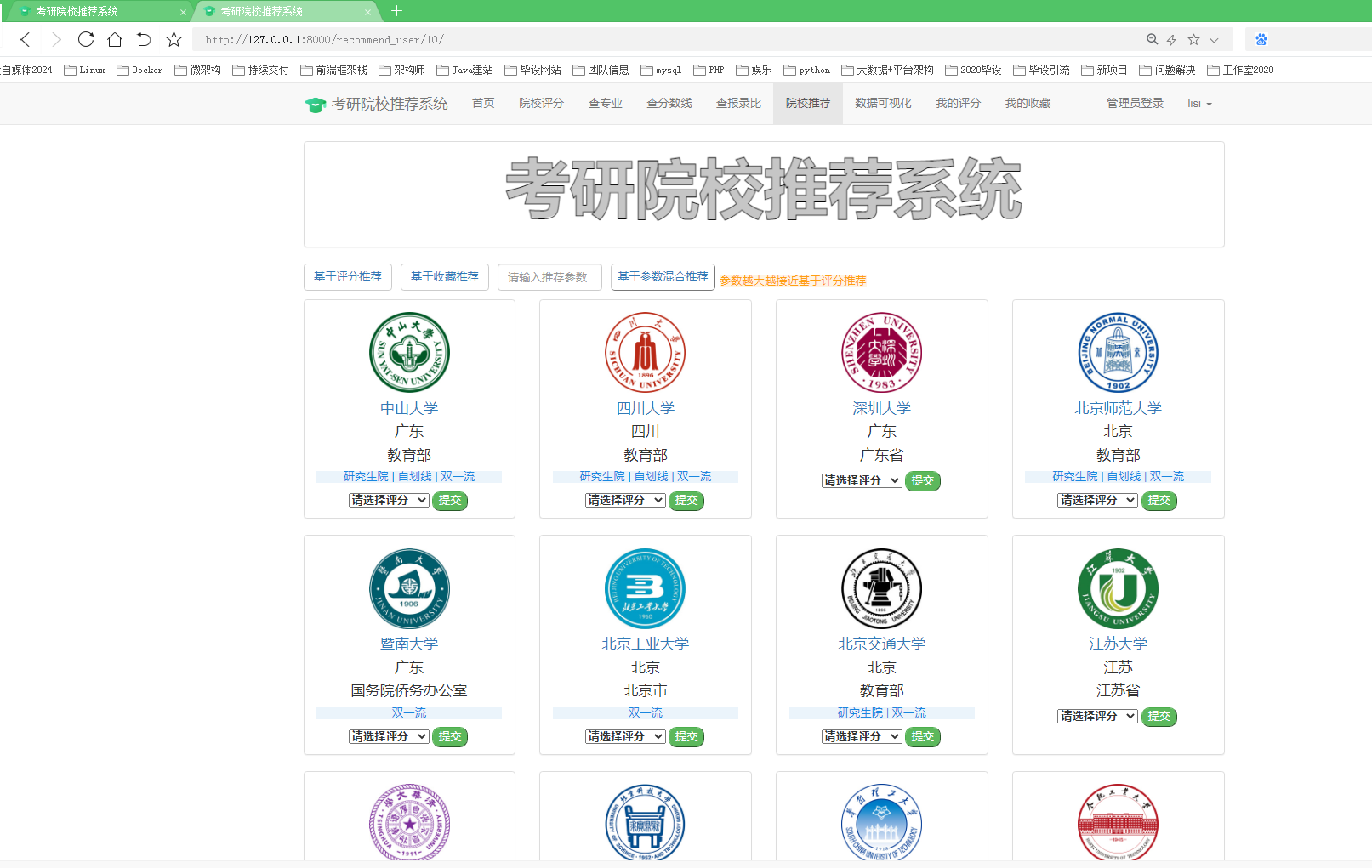Image resolution: width=1372 pixels, height=868 pixels.
Task: Click the 管理员登录 link
Action: (x=1135, y=103)
